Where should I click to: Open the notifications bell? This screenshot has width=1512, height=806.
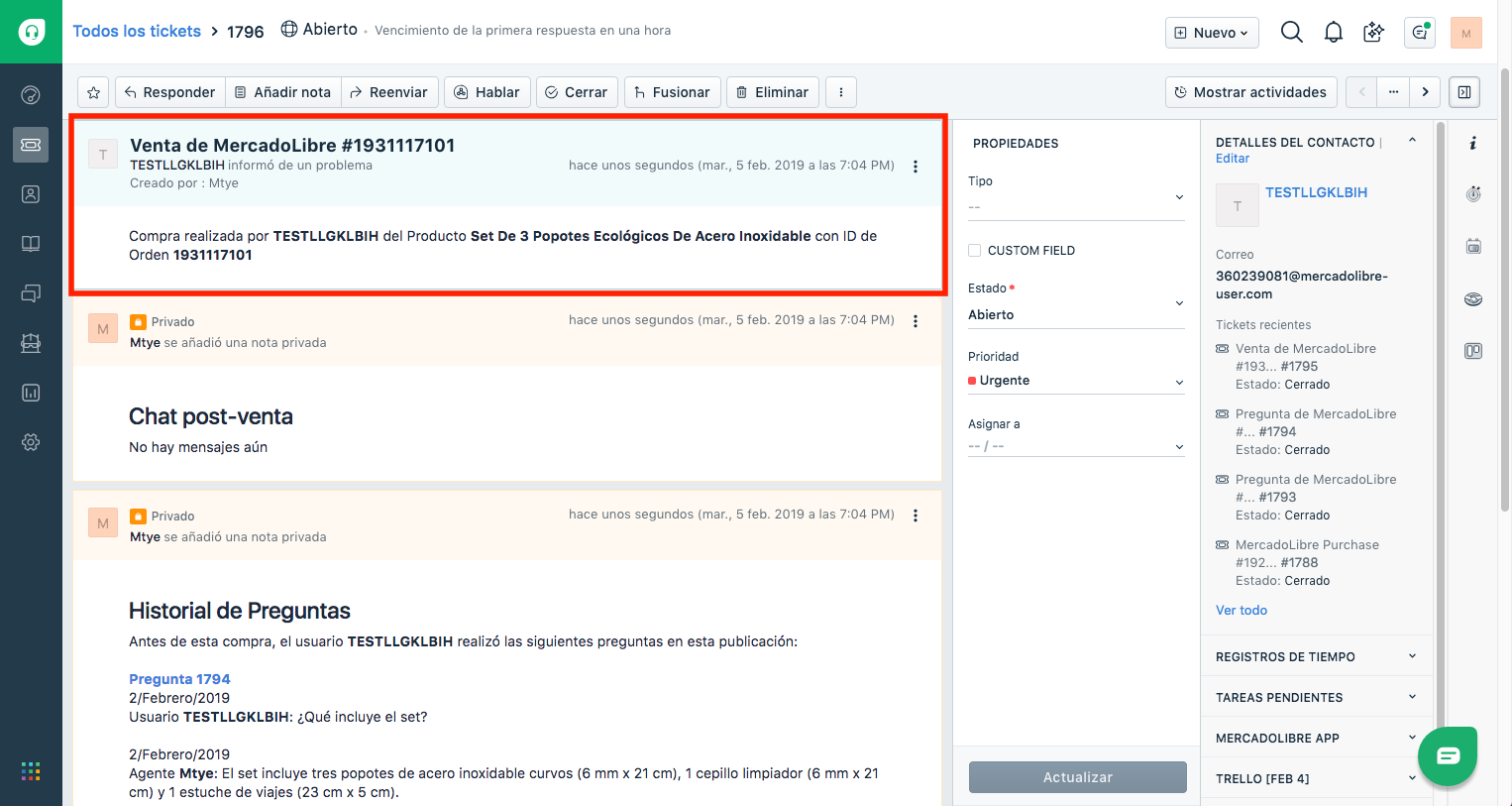tap(1334, 33)
